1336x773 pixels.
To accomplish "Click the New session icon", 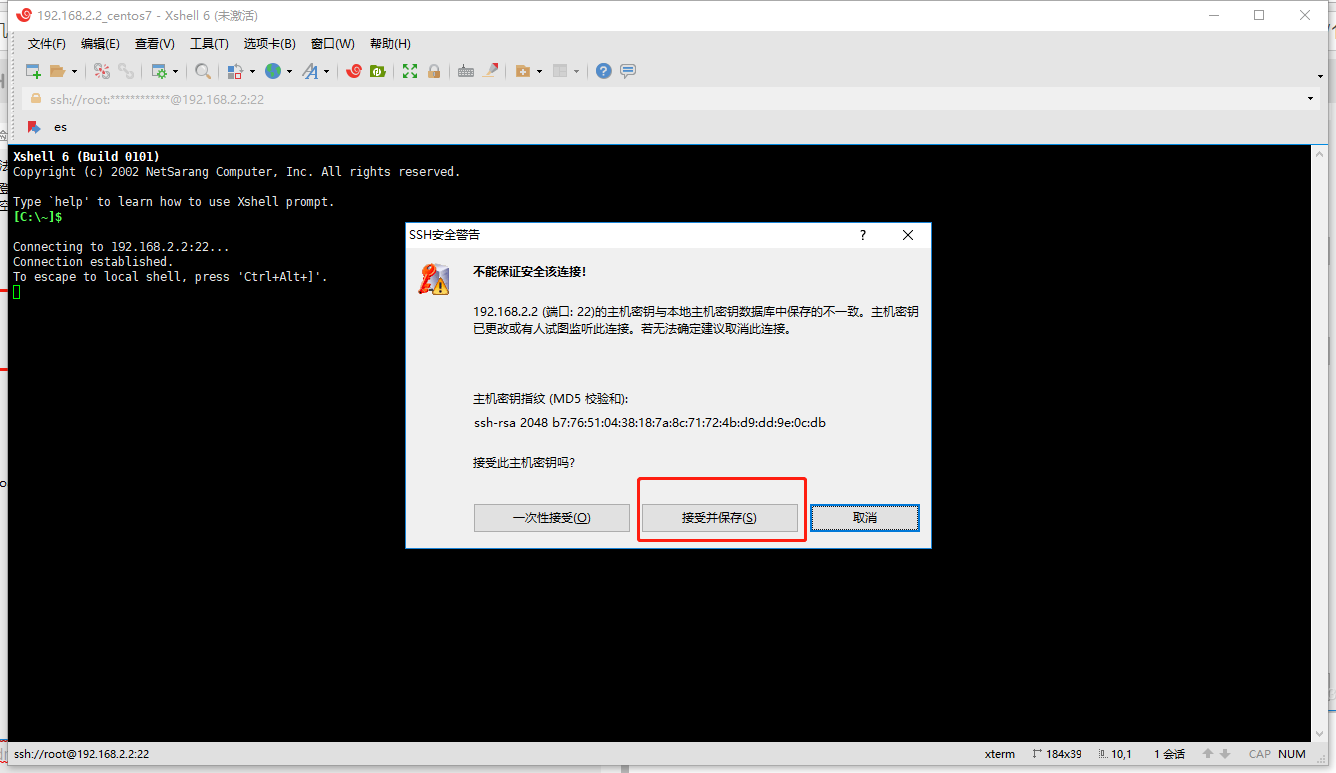I will tap(33, 71).
